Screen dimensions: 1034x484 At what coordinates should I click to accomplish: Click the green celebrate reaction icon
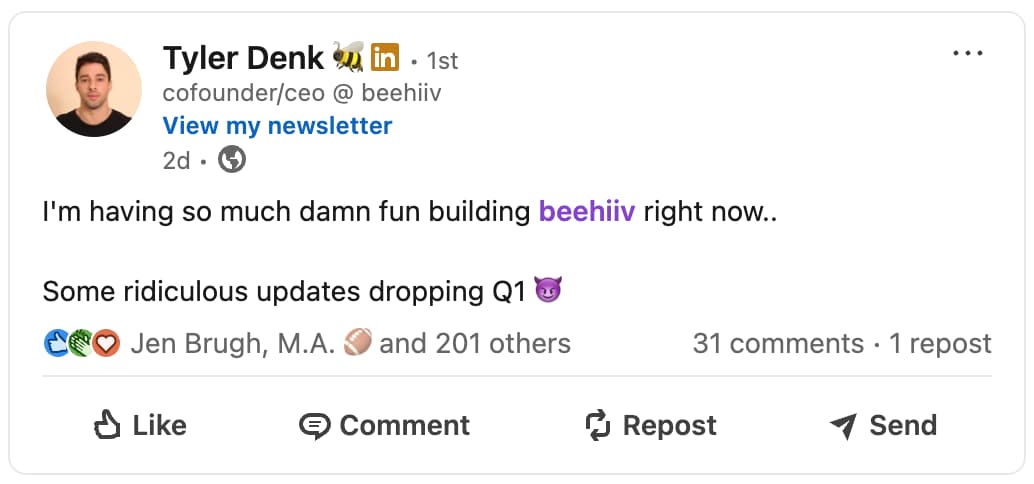click(81, 344)
